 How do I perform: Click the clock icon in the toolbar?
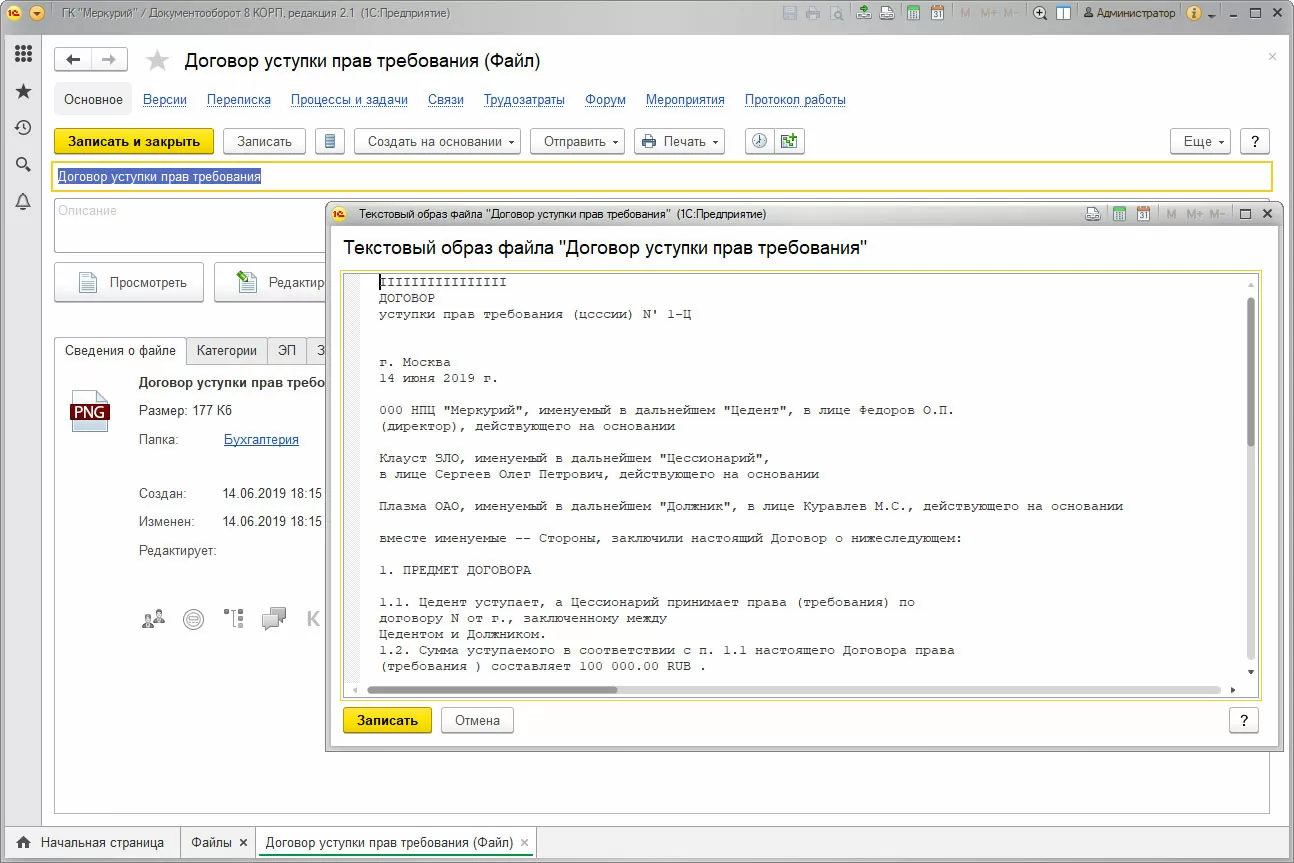760,142
